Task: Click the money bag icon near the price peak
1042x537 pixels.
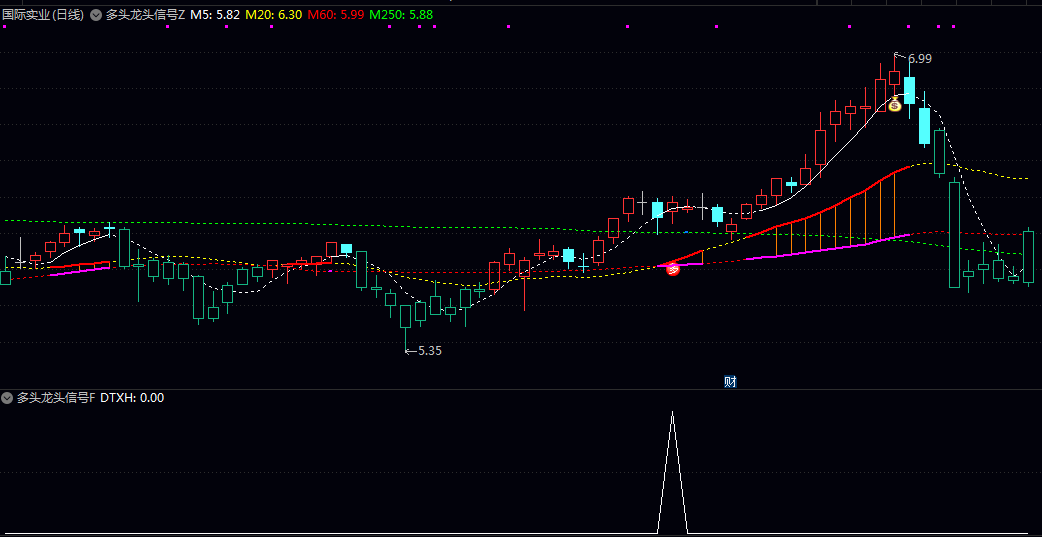Action: point(895,104)
